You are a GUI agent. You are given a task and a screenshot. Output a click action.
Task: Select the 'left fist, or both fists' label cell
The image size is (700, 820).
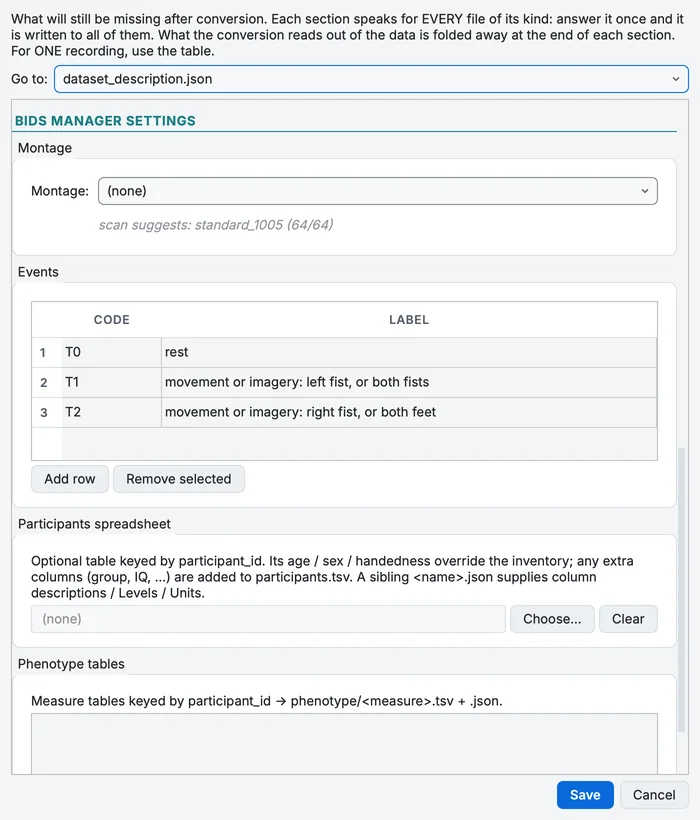pyautogui.click(x=409, y=382)
